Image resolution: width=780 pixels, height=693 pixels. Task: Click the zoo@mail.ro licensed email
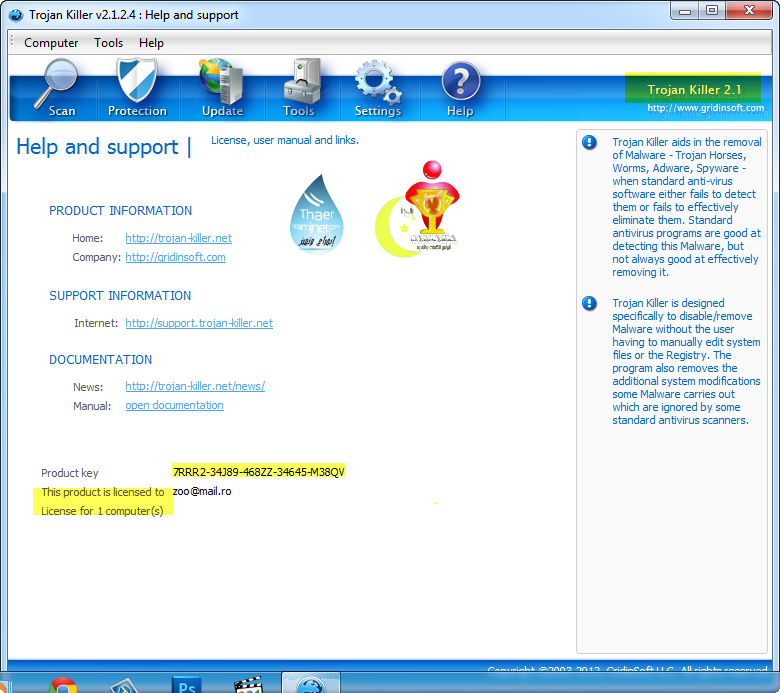click(202, 491)
